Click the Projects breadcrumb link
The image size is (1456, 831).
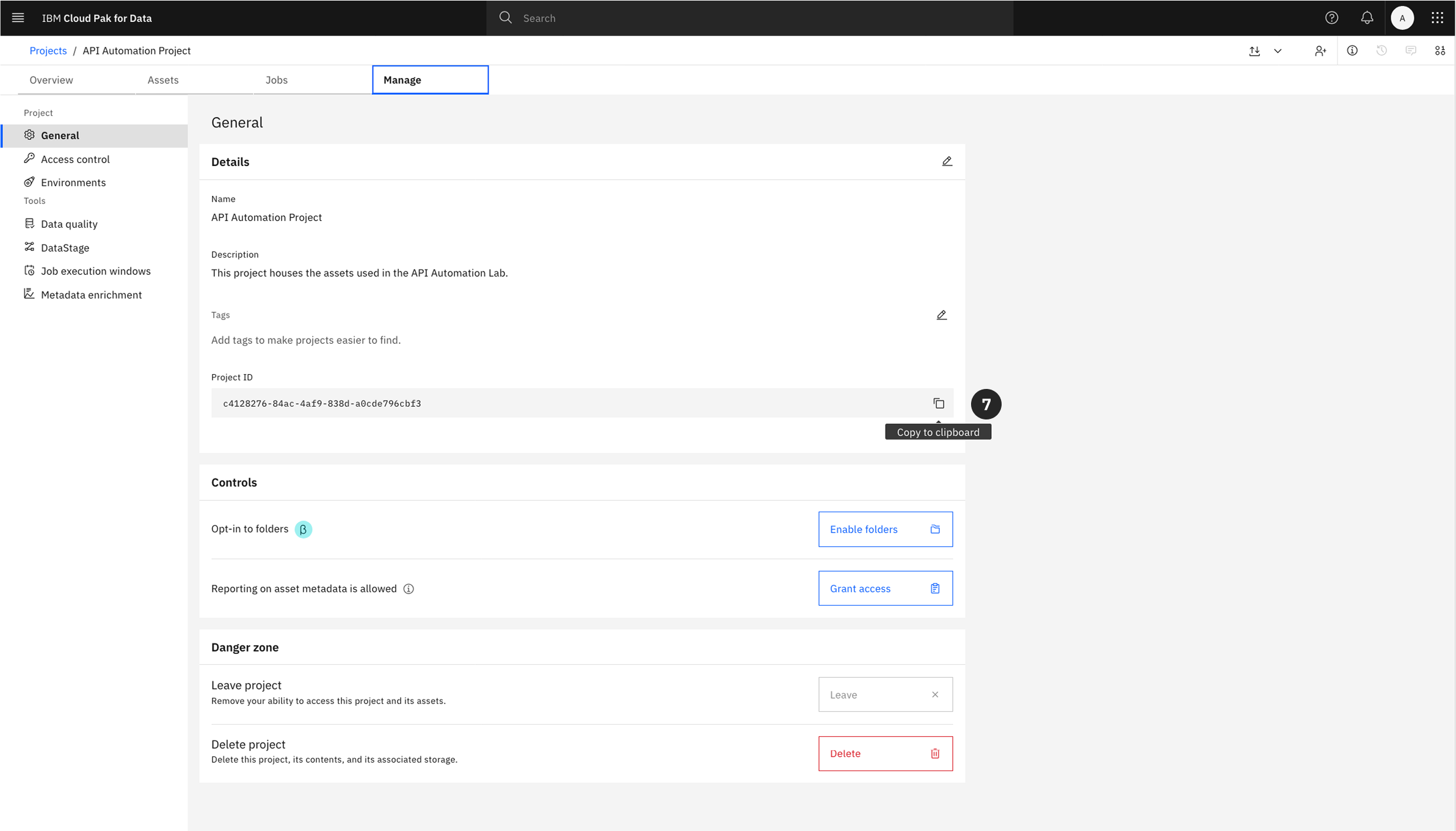[48, 51]
